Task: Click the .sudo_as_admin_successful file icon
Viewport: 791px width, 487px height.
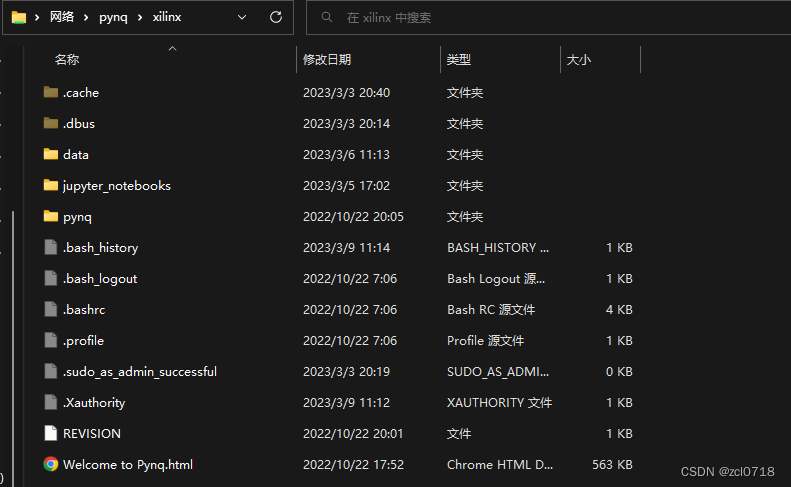Action: (50, 371)
